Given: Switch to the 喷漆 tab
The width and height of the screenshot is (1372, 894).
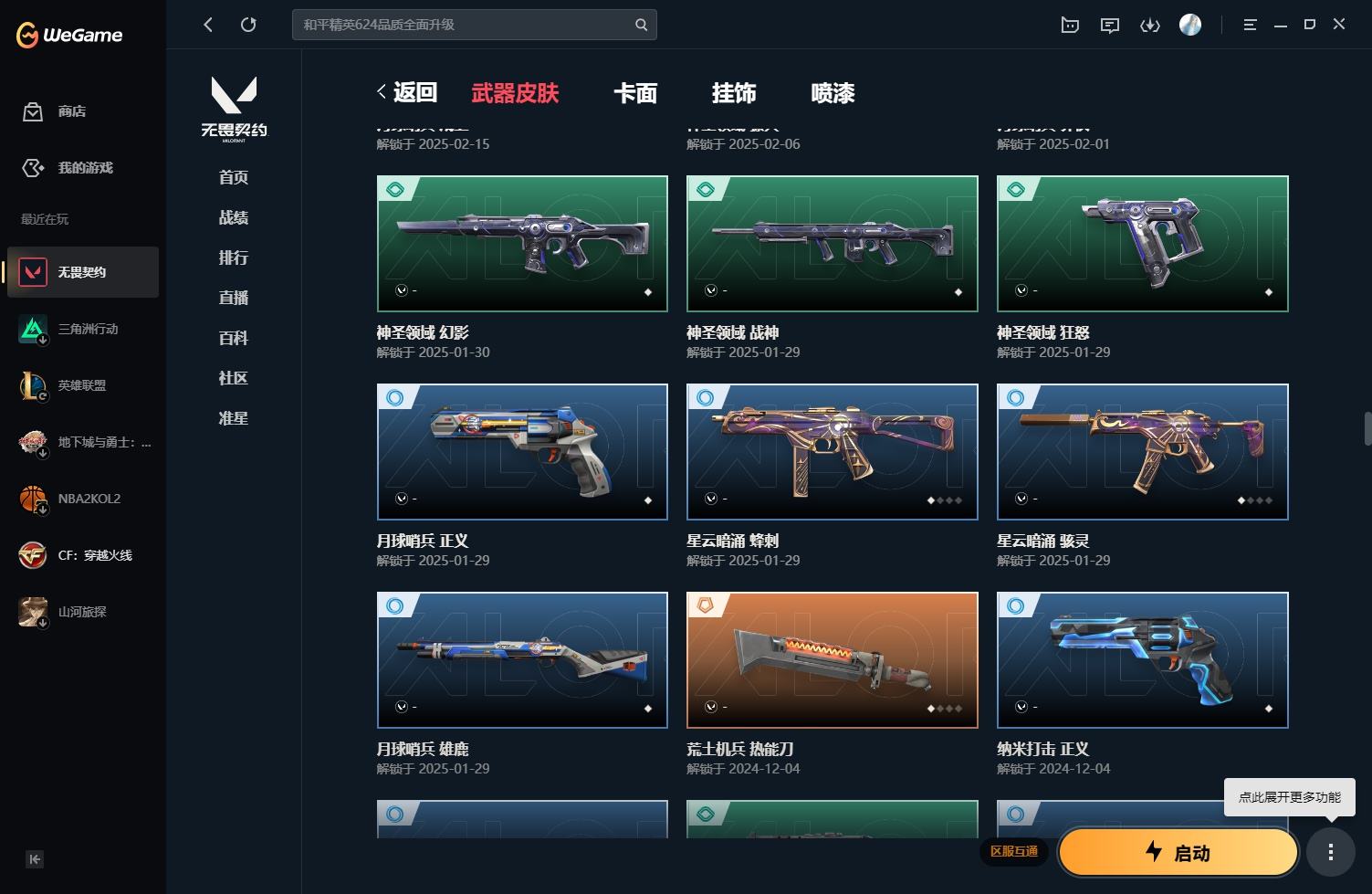Looking at the screenshot, I should (833, 93).
